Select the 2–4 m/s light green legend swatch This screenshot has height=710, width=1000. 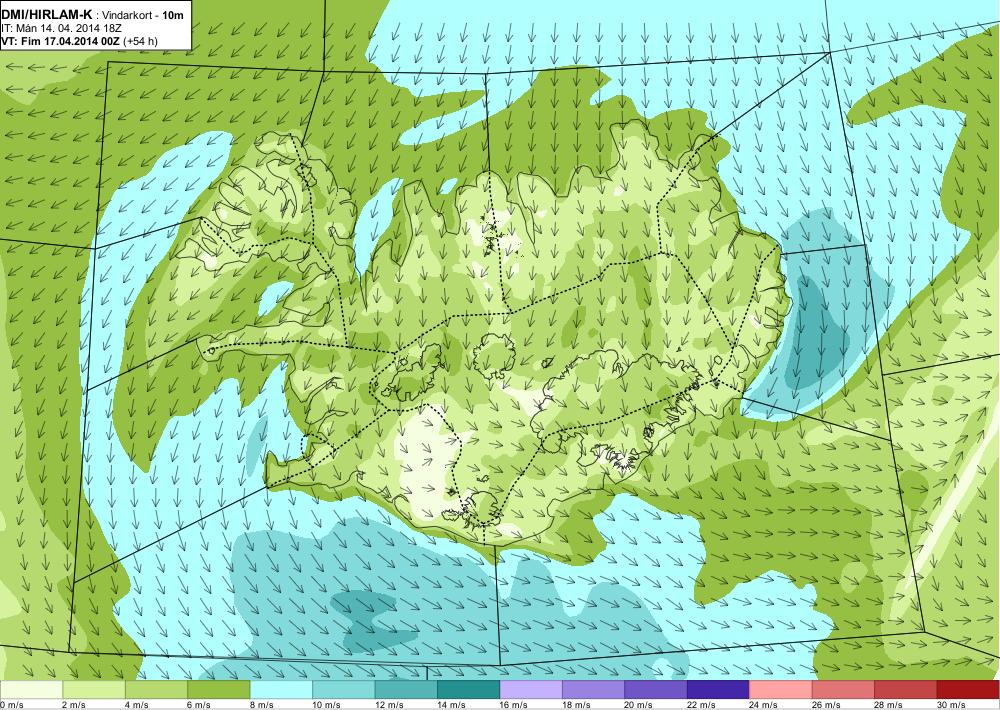[x=94, y=690]
